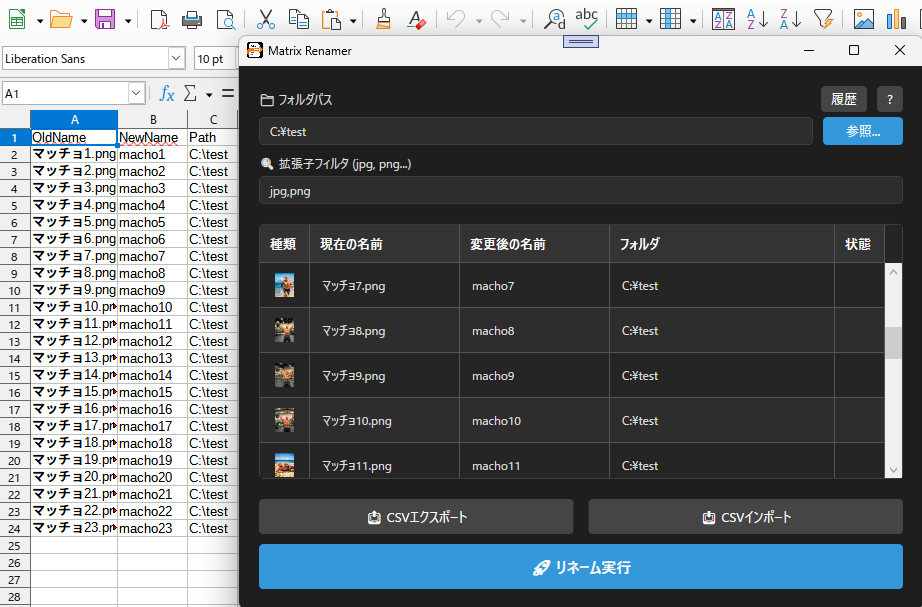Click the リネーム実行 rename button

coord(580,567)
